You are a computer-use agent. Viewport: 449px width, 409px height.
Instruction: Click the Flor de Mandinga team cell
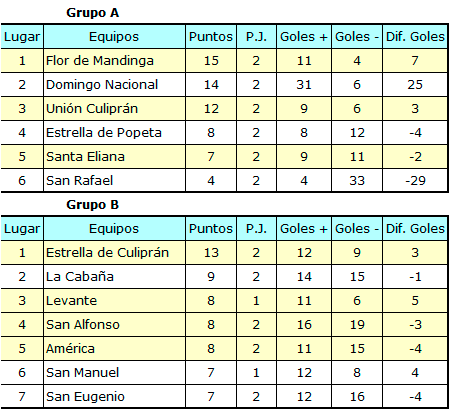point(114,60)
